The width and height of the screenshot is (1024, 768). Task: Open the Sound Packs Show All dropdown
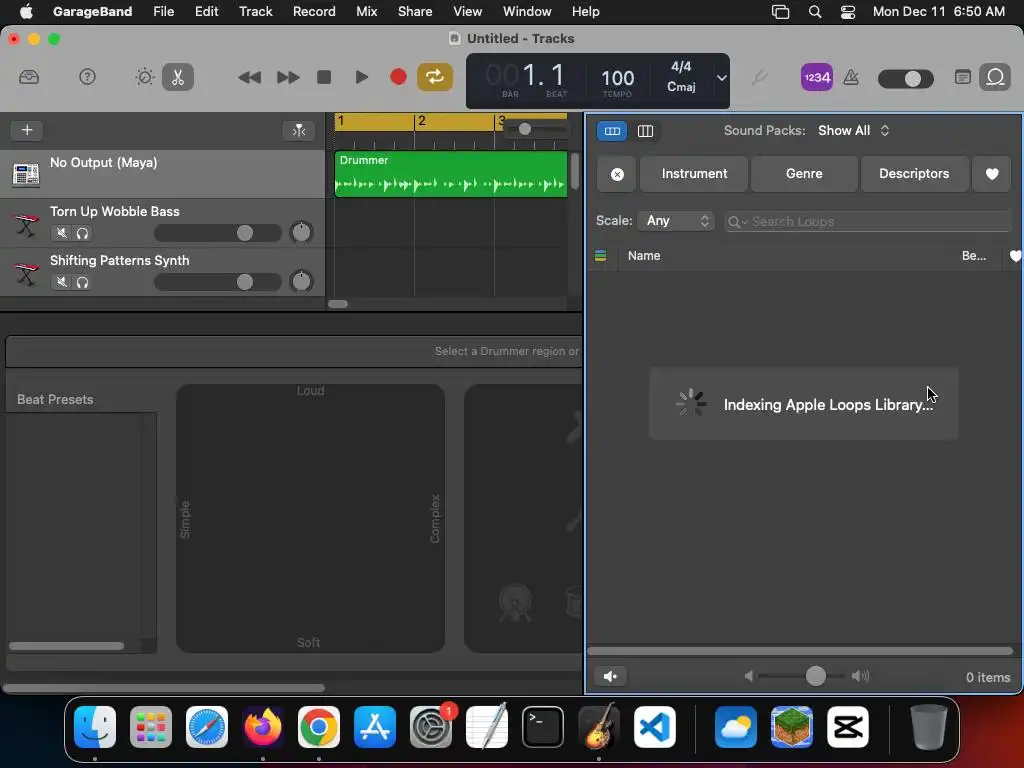tap(854, 131)
